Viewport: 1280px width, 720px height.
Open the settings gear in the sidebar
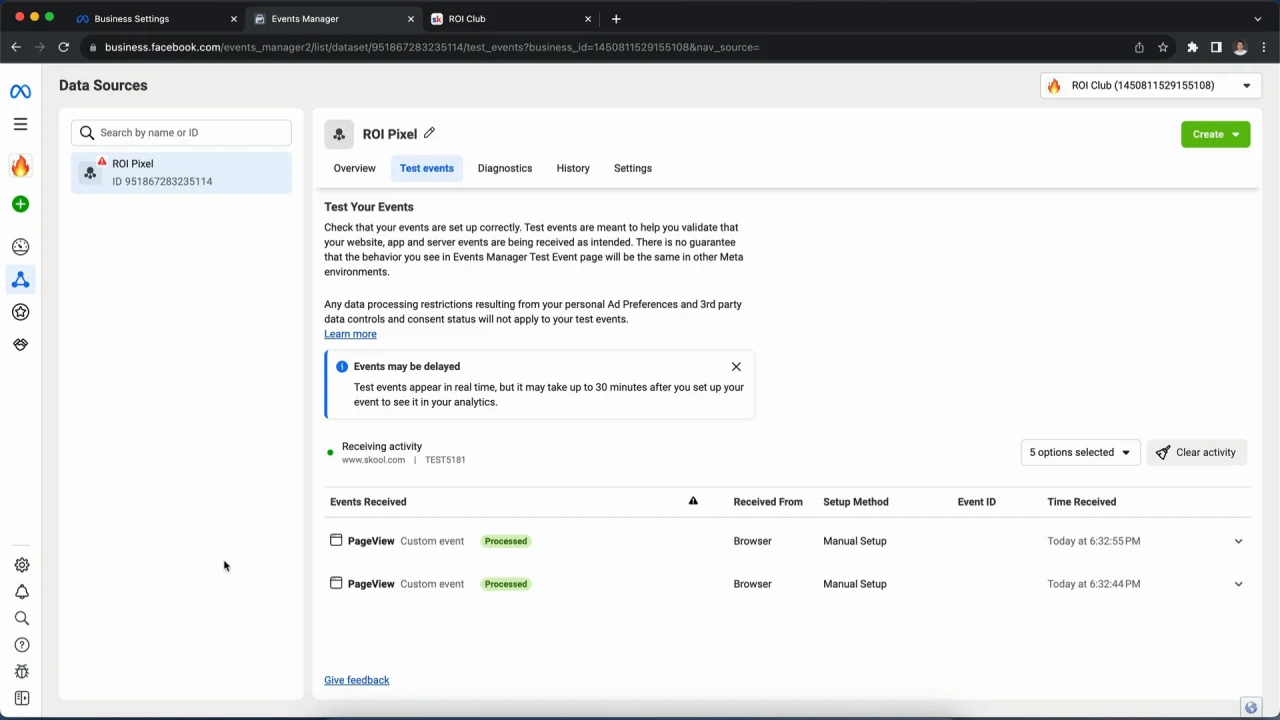pos(22,565)
